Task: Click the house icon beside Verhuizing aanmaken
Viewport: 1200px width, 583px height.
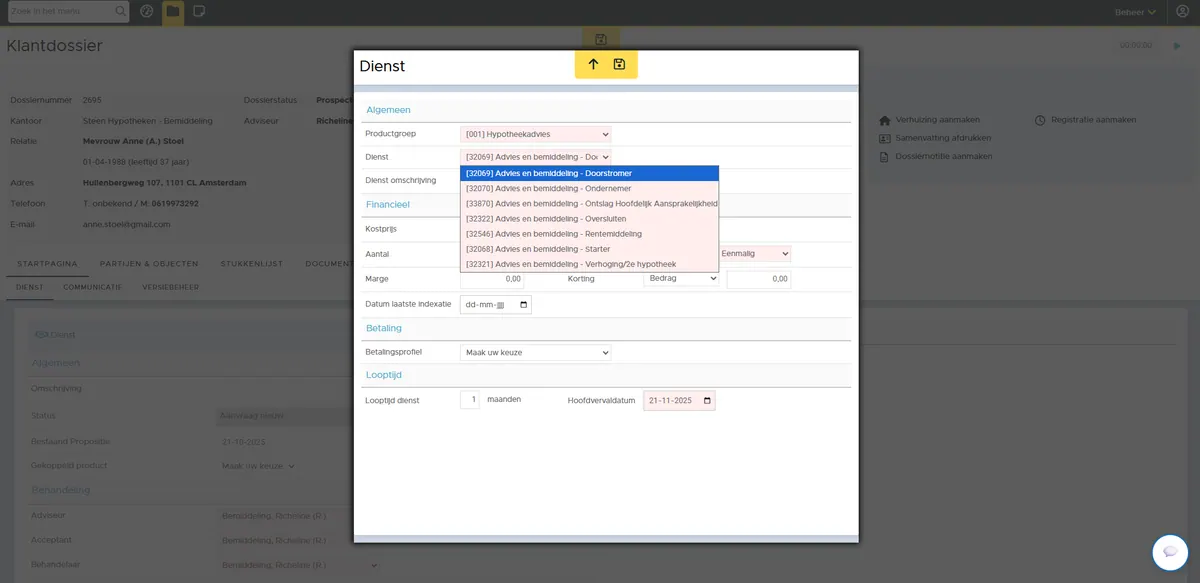Action: [x=884, y=120]
